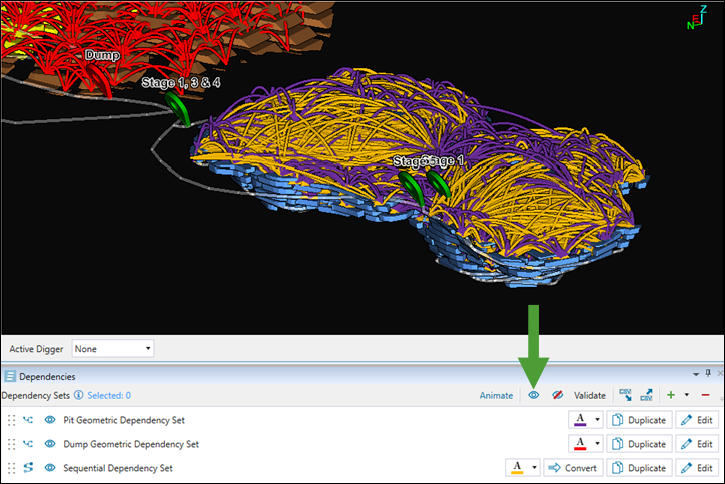Click Animate in the Dependencies toolbar
The height and width of the screenshot is (484, 725).
[x=496, y=395]
